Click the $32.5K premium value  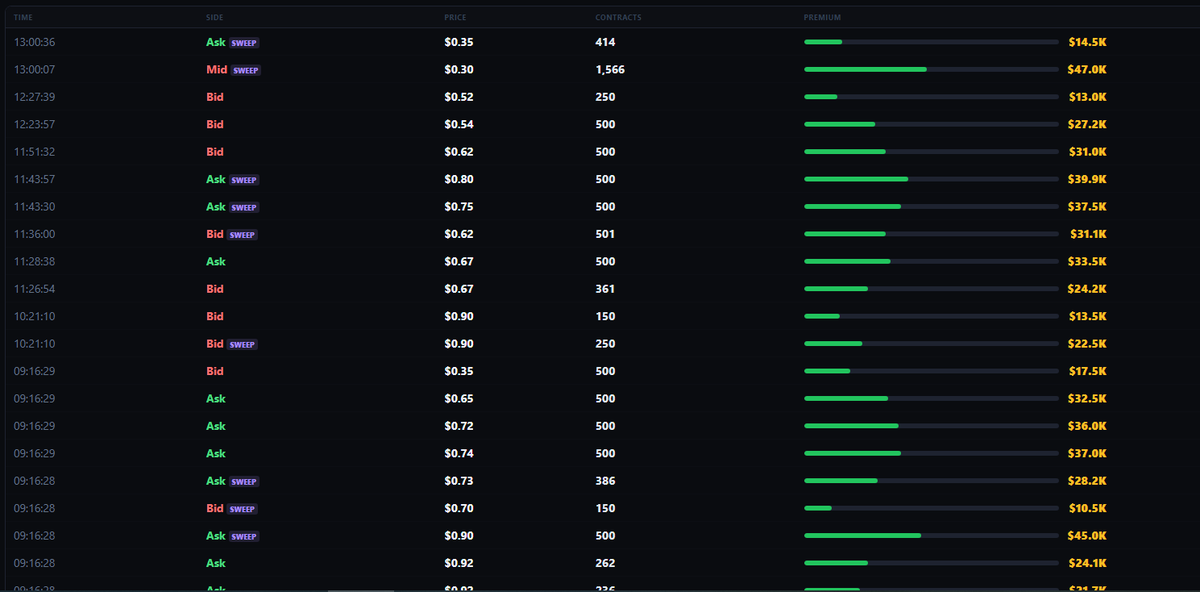pyautogui.click(x=1087, y=399)
